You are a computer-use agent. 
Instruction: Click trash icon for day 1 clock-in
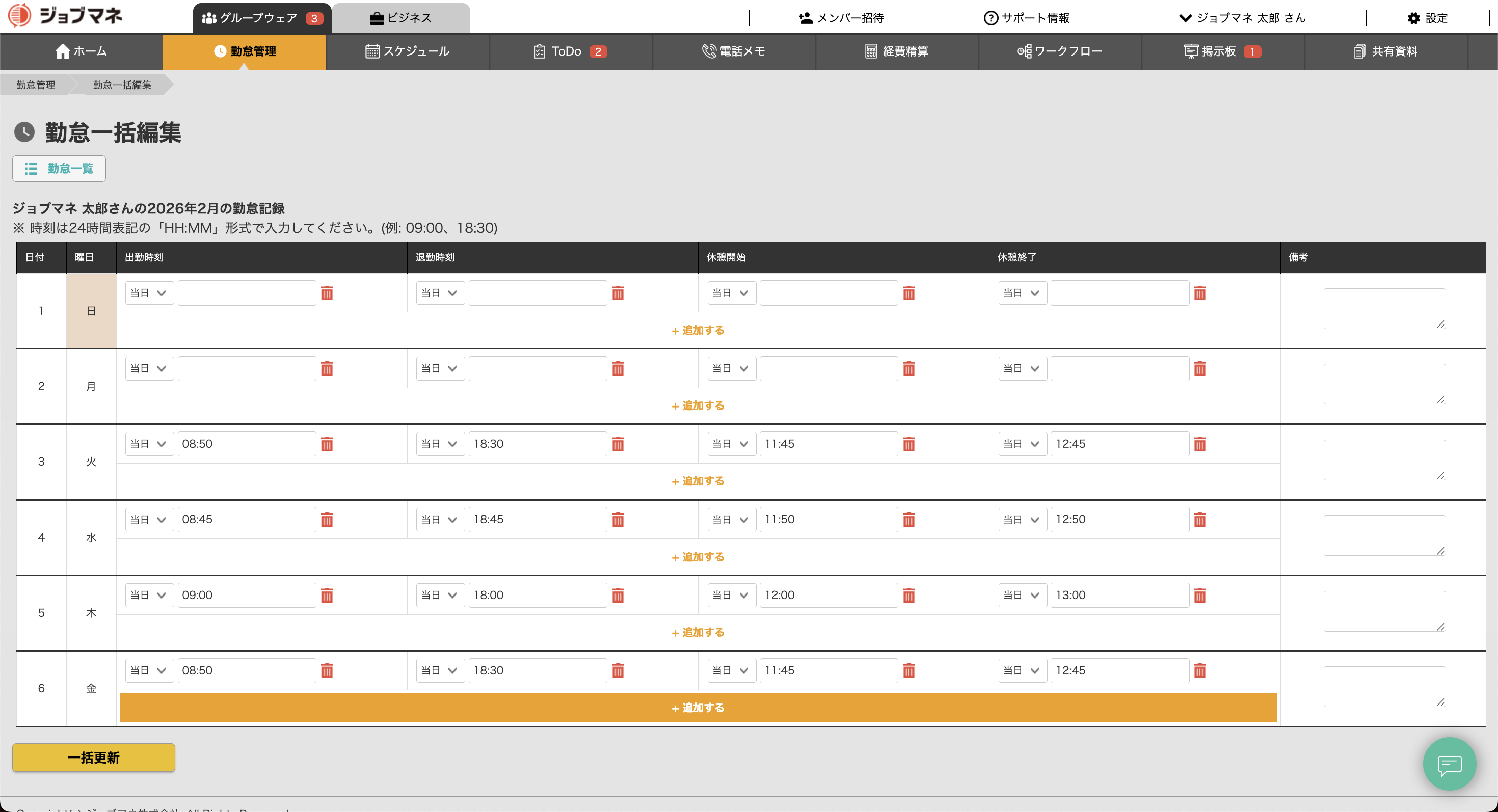tap(327, 293)
